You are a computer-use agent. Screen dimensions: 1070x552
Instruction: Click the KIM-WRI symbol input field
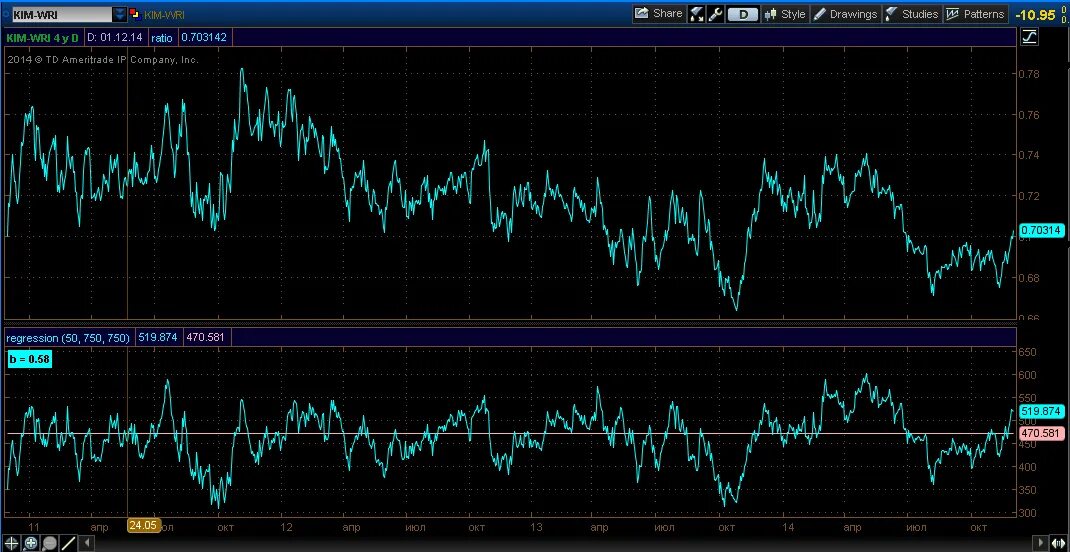(61, 14)
